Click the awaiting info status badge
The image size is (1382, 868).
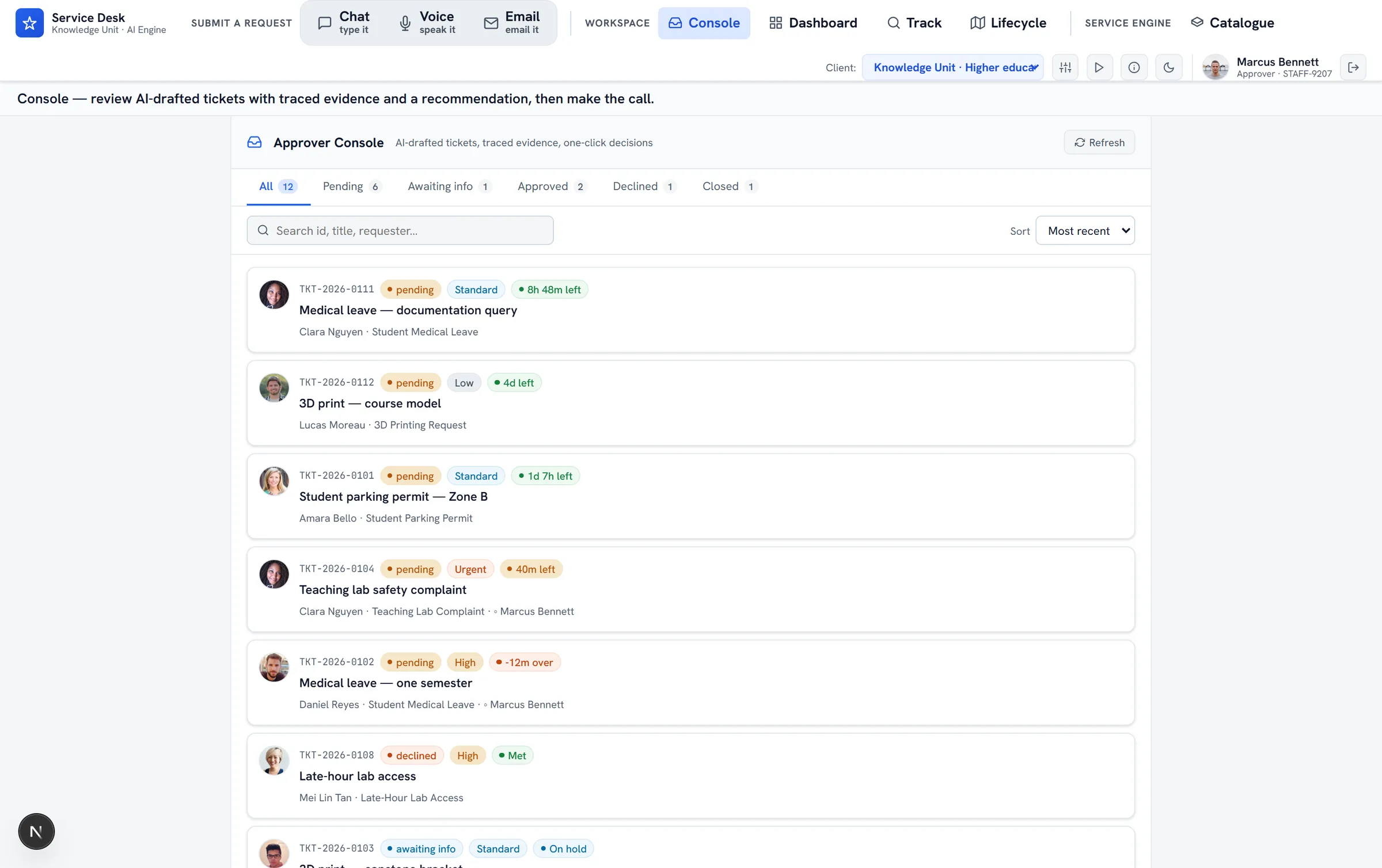[x=422, y=849]
